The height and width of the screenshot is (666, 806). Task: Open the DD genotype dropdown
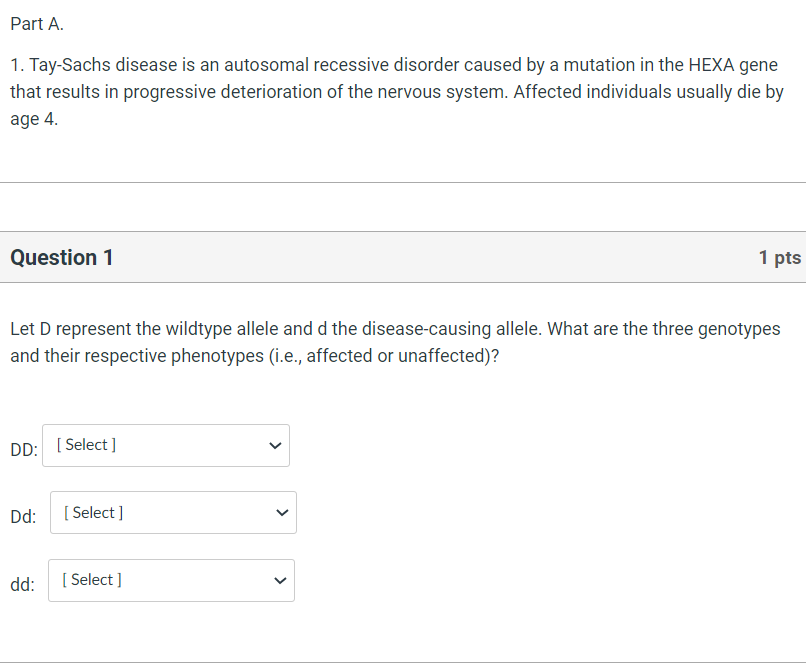click(x=165, y=445)
